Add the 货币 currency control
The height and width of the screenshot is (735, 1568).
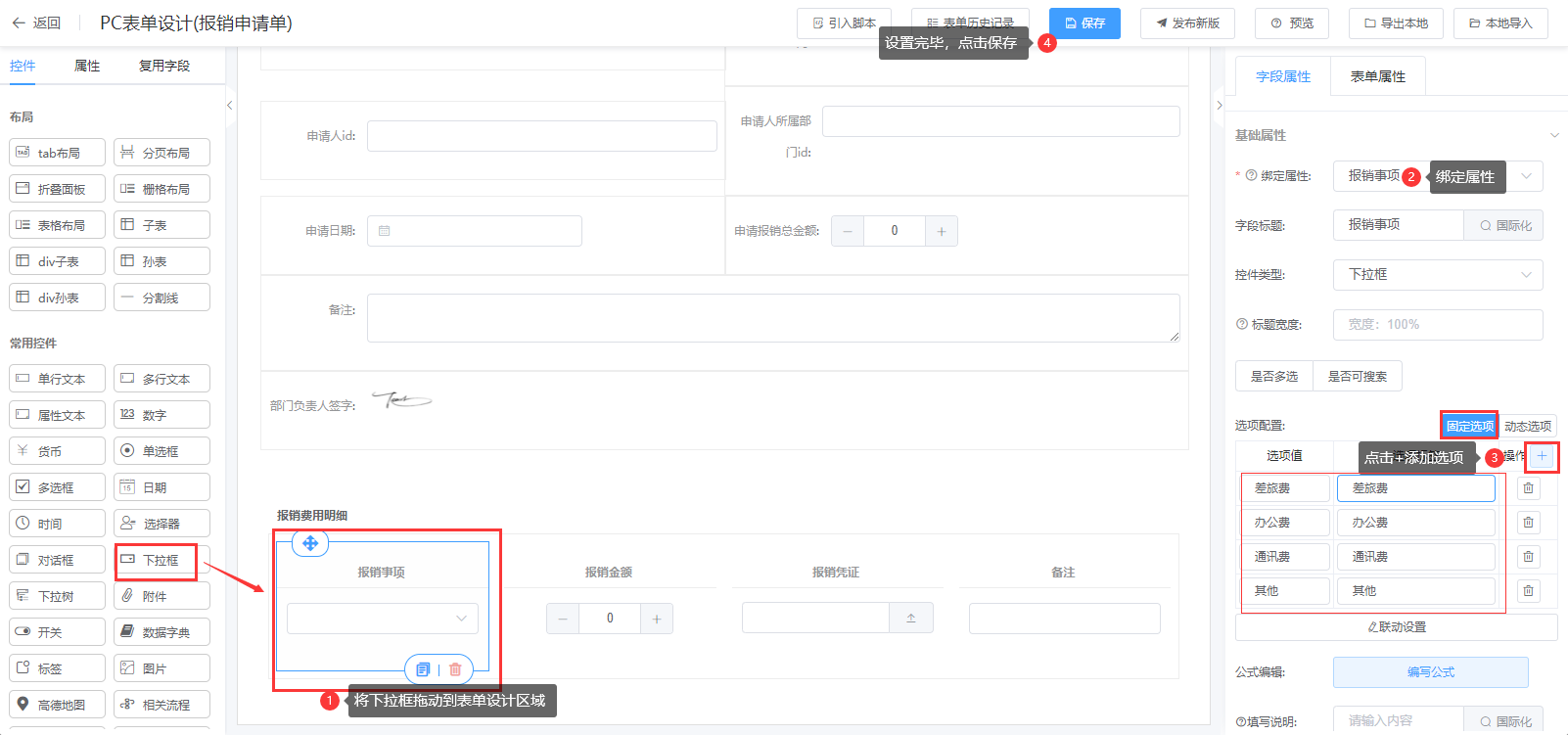57,451
